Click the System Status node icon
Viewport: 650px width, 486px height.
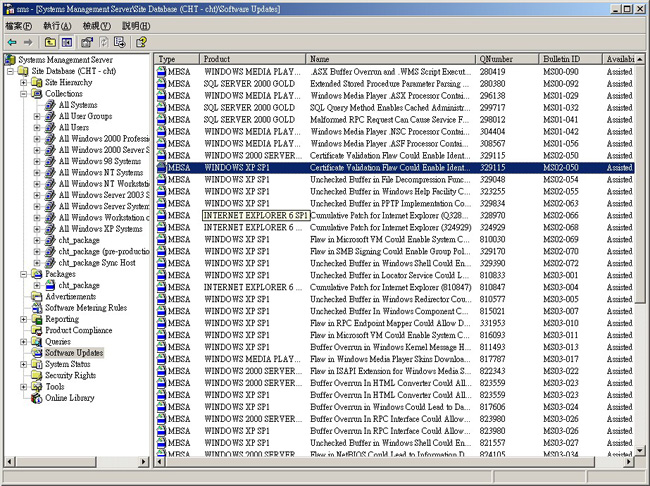[x=37, y=364]
